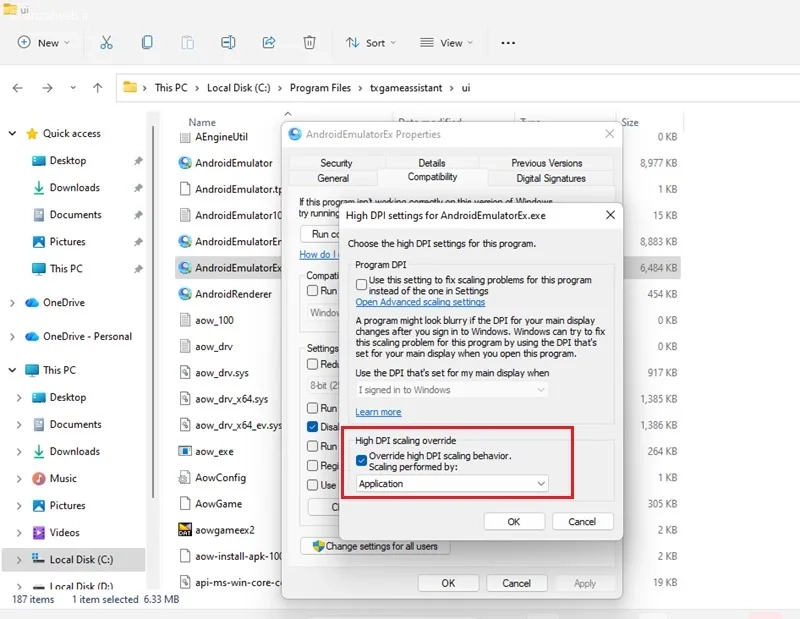Expand the Sort dropdown in toolbar
This screenshot has height=619, width=800.
coord(371,43)
